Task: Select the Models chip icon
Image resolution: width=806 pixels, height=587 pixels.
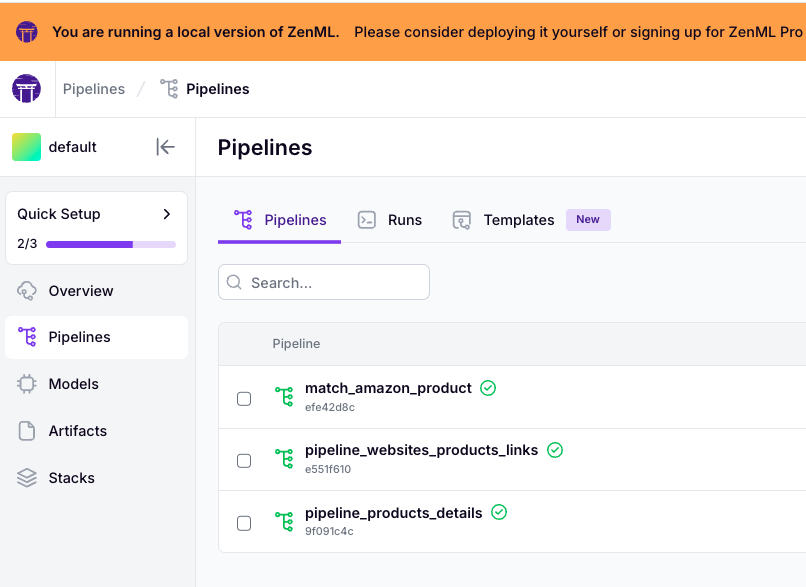Action: coord(27,384)
